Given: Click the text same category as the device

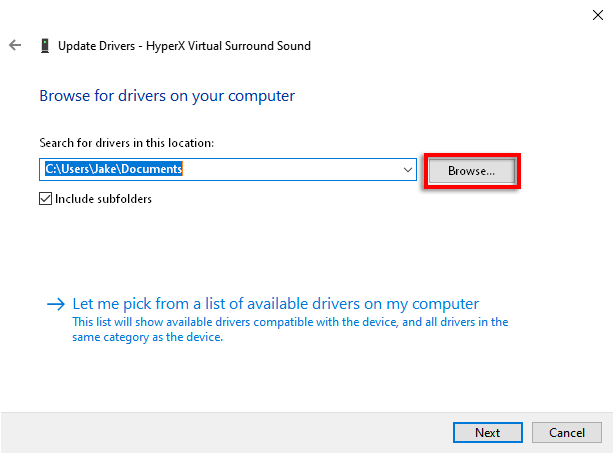Looking at the screenshot, I should click(147, 337).
